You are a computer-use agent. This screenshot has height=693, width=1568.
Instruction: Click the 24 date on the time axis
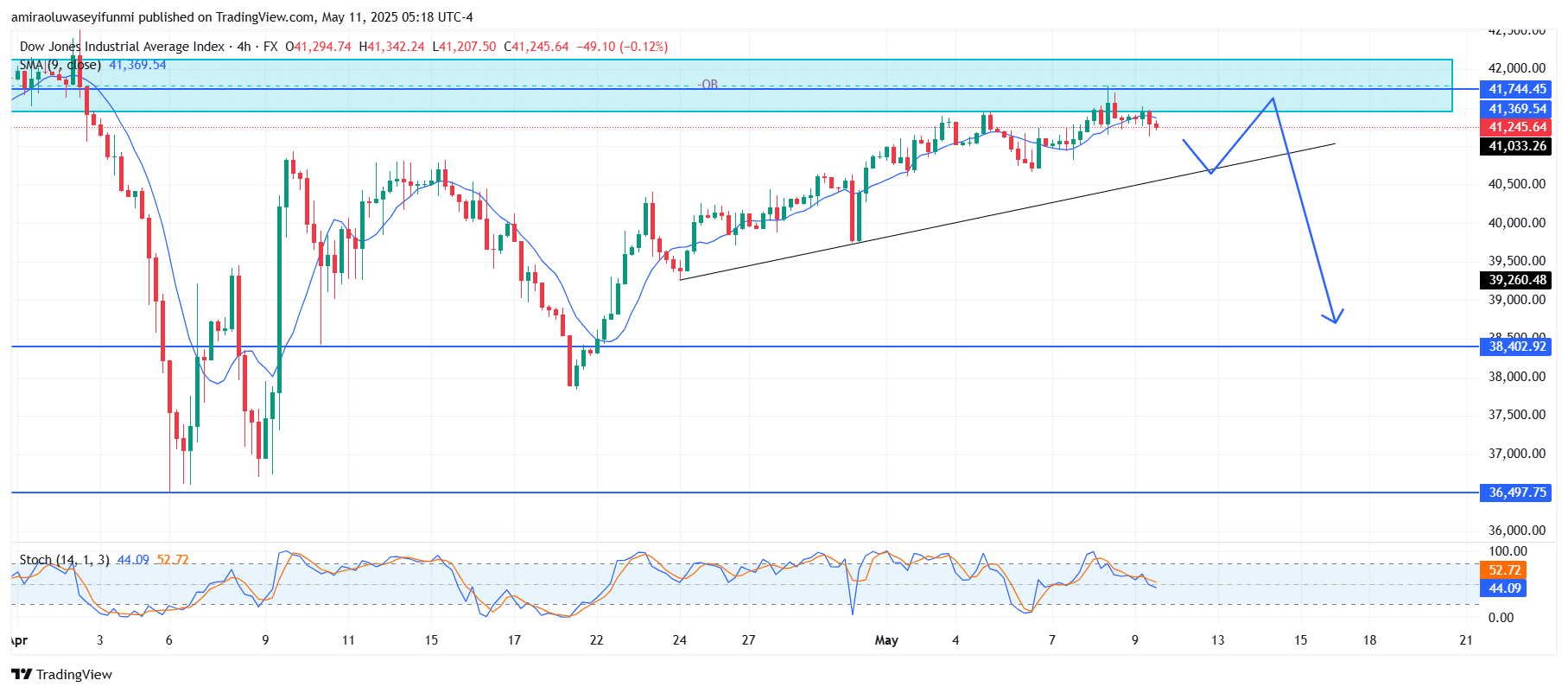680,640
